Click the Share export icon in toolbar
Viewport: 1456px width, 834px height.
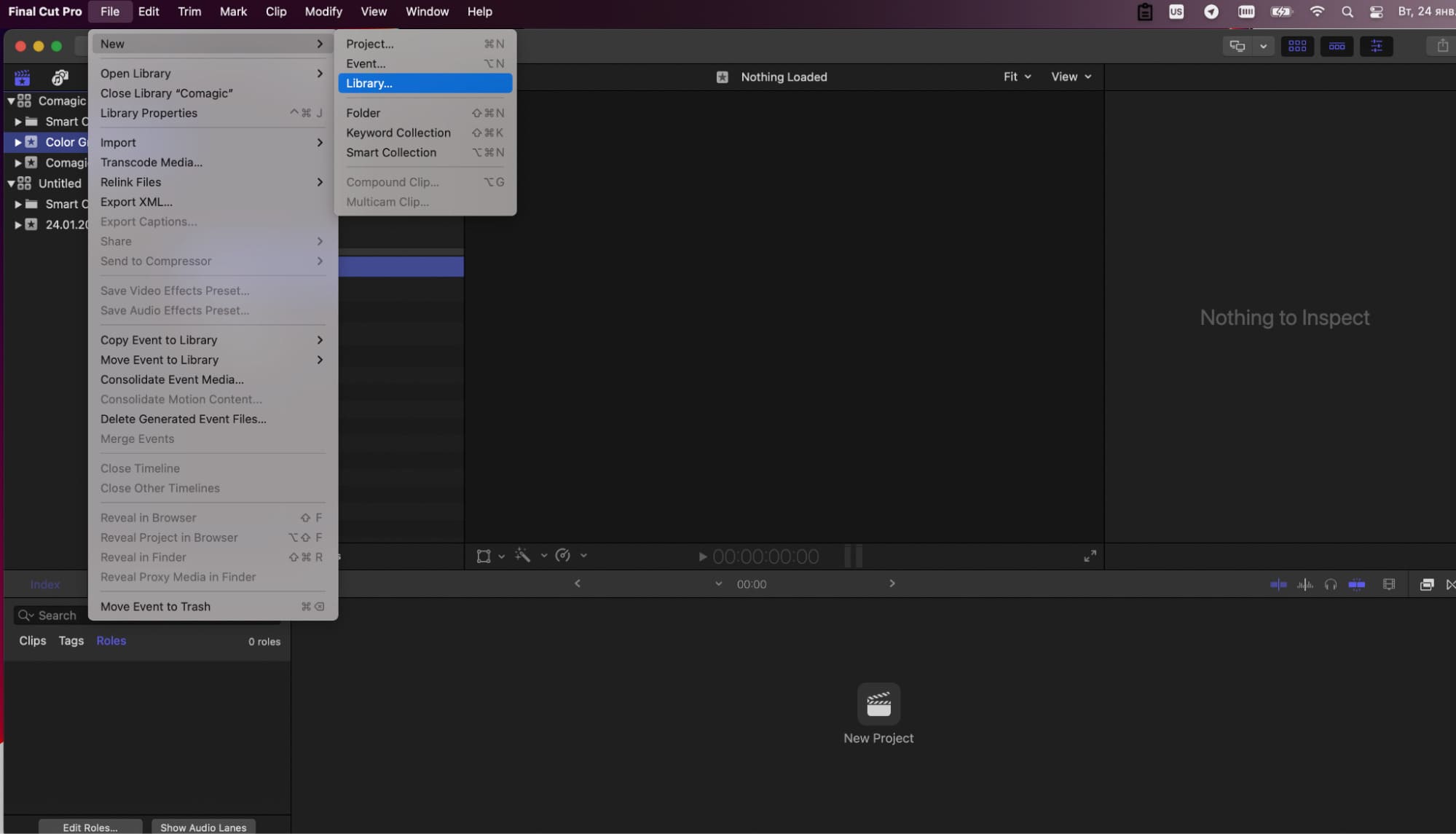pos(1442,46)
